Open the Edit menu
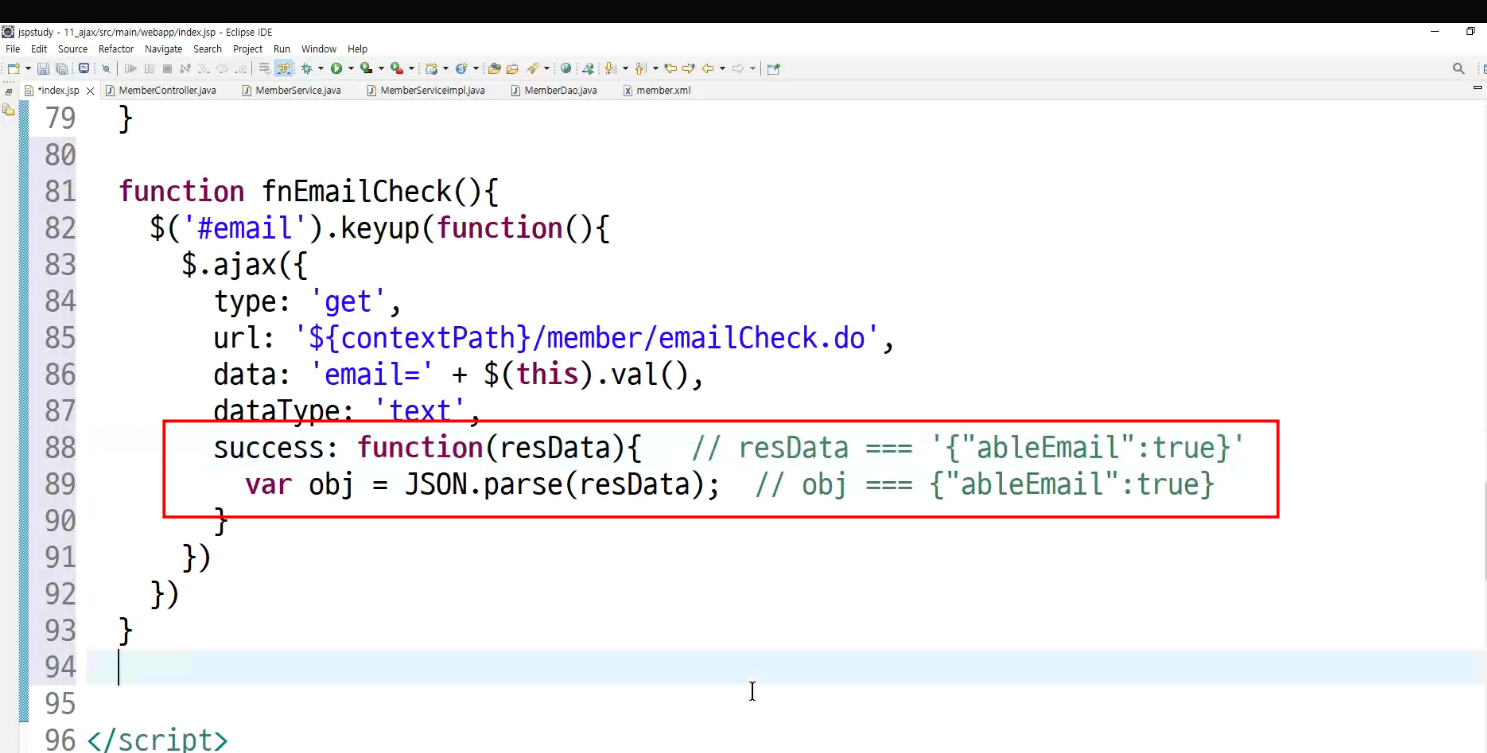Screen dimensions: 1487x753 39,49
